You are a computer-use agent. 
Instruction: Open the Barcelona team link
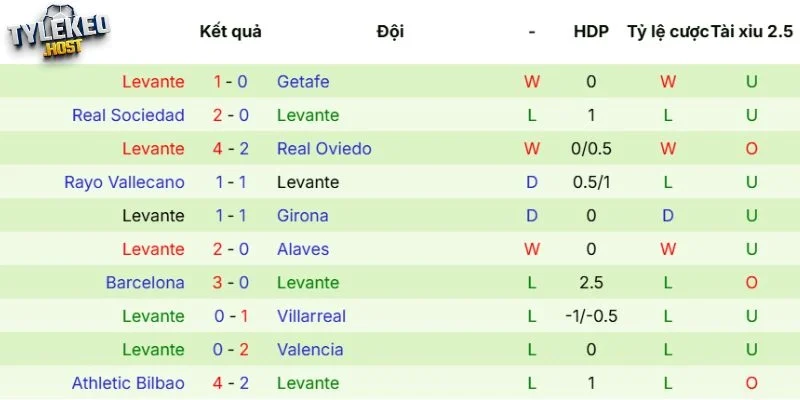(145, 282)
